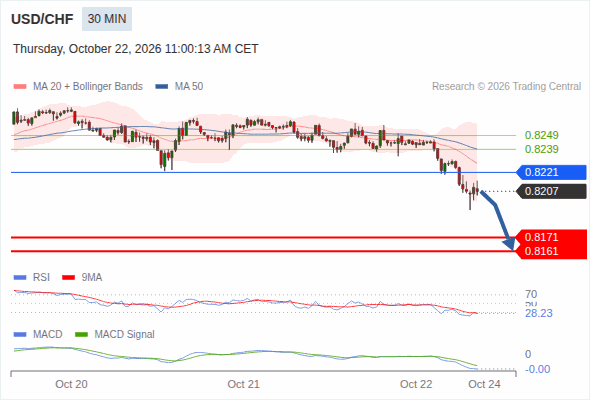This screenshot has height=400, width=590.
Task: Click the red 9MA legend swatch
Action: click(x=68, y=278)
